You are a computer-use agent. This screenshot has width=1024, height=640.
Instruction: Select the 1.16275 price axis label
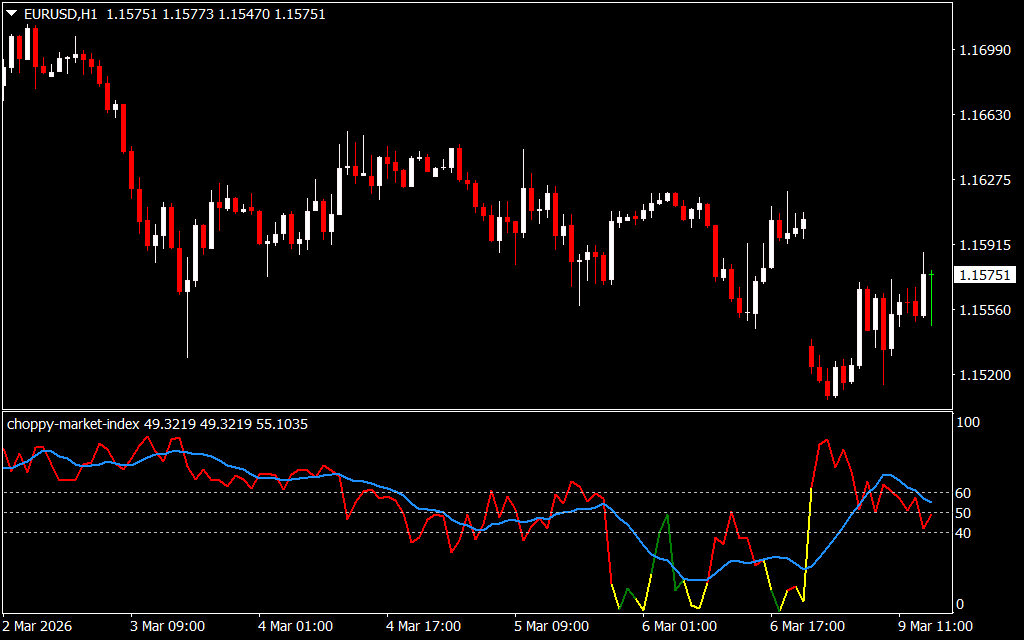coord(985,180)
